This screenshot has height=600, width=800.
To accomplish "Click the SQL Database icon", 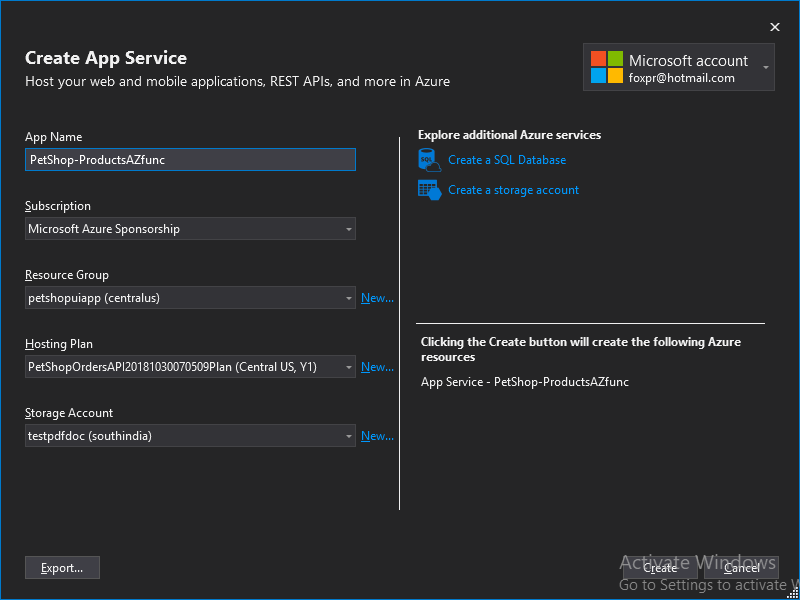I will click(x=429, y=160).
